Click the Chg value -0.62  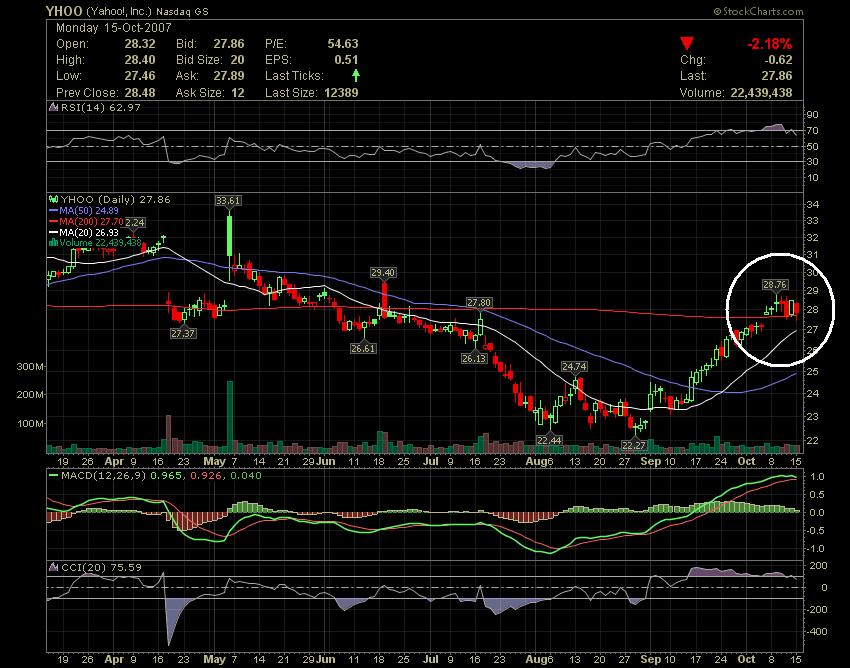(x=777, y=60)
